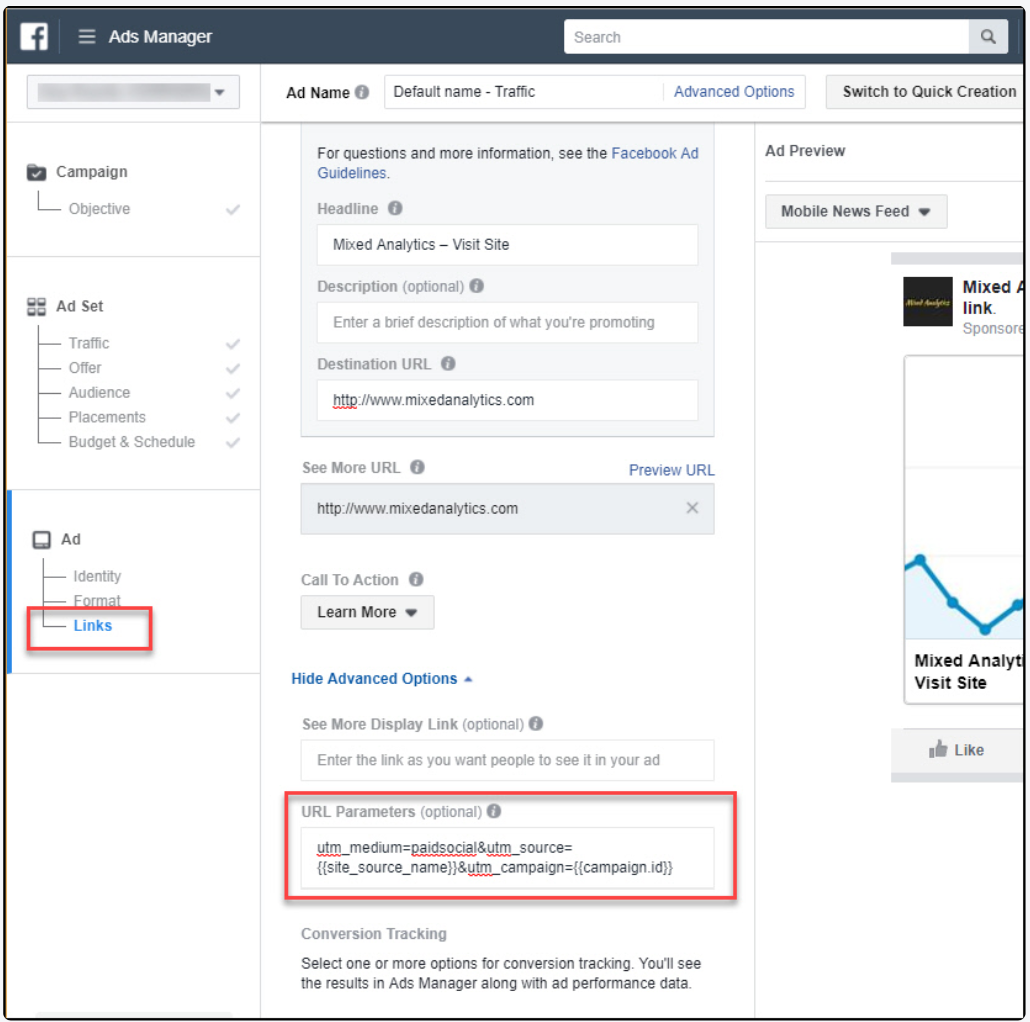Select Links under Ad
Image resolution: width=1030 pixels, height=1022 pixels.
coord(93,626)
